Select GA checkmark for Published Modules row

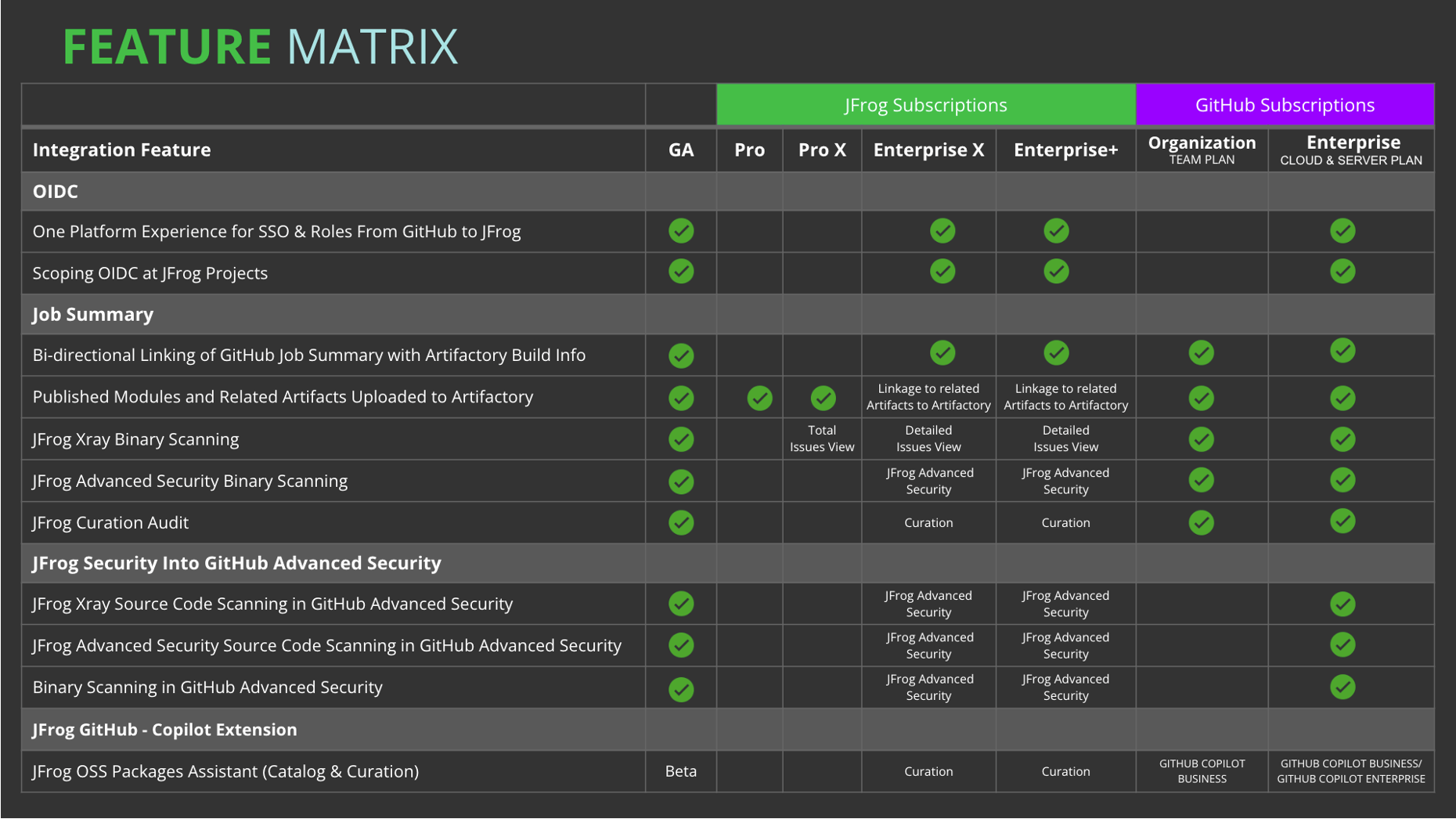click(681, 398)
